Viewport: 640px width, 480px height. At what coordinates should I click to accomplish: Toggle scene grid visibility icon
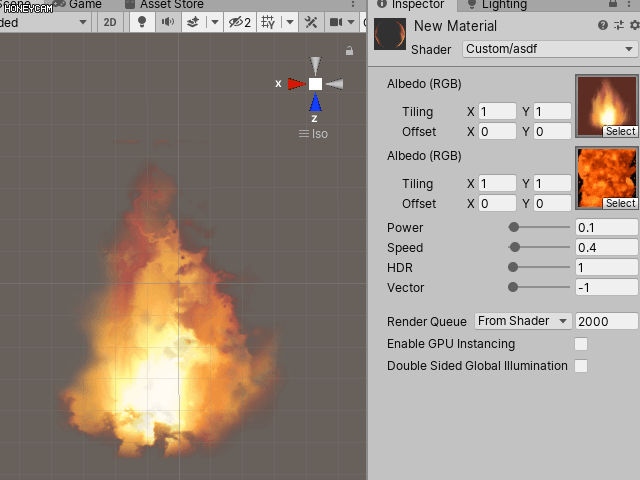click(x=268, y=22)
